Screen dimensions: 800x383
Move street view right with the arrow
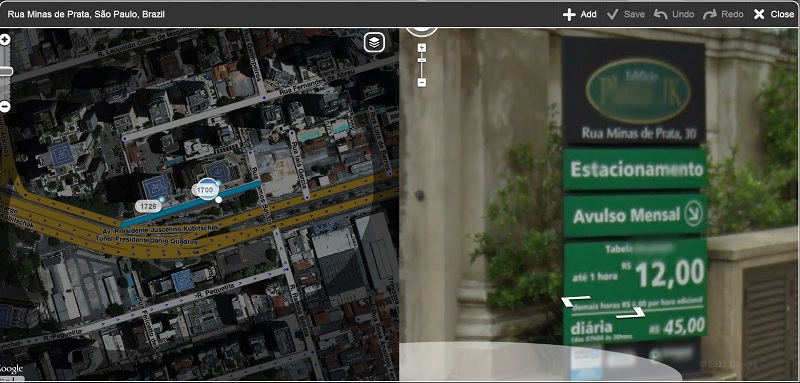631,313
